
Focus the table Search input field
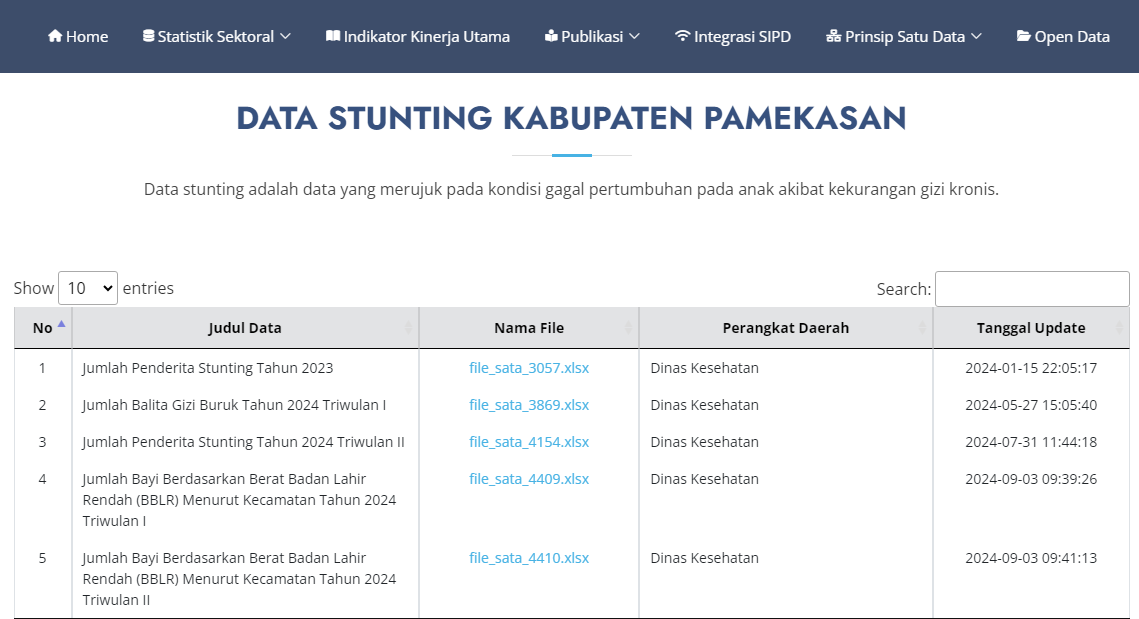1032,289
